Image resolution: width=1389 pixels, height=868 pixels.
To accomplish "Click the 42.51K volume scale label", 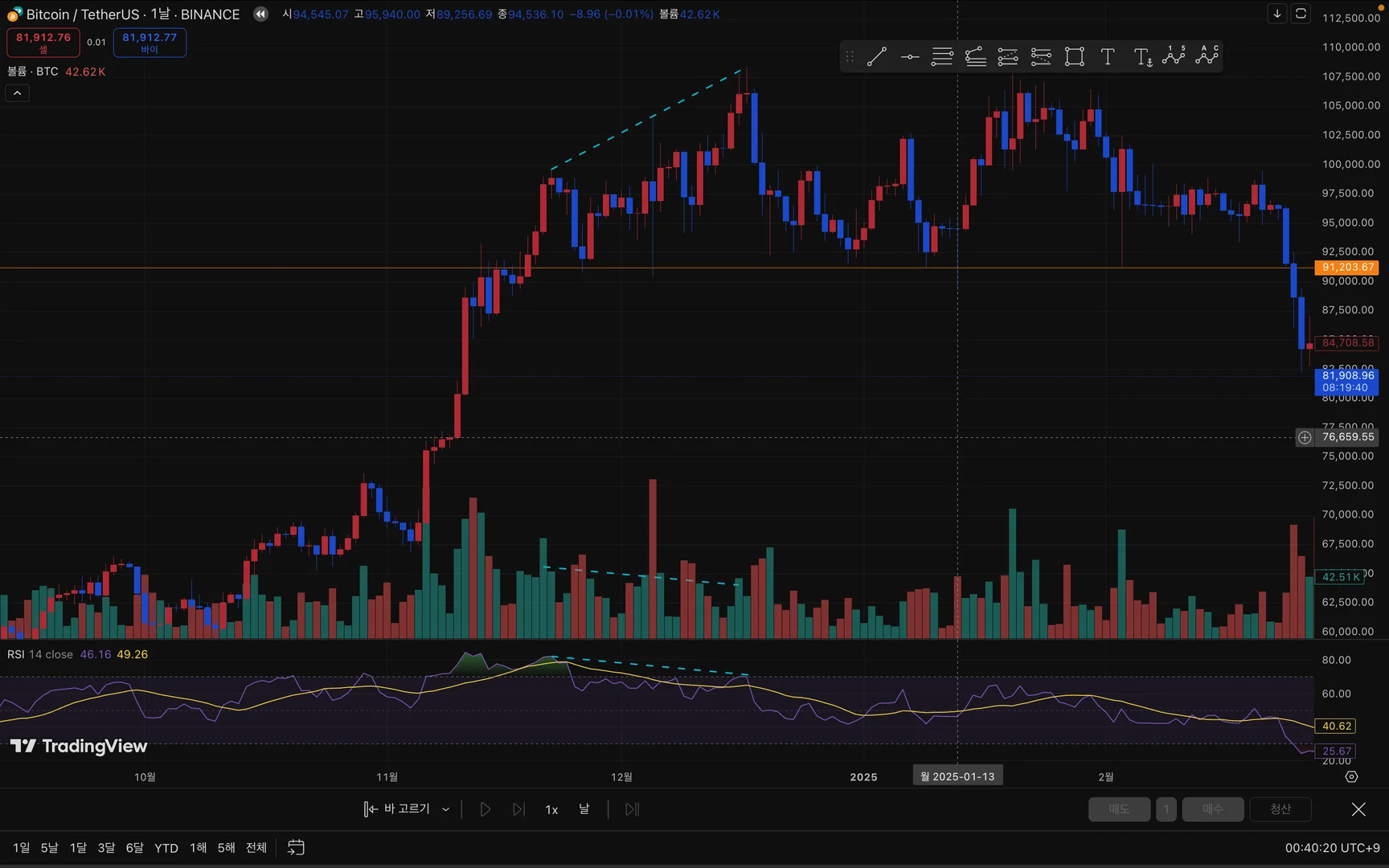I will coord(1341,576).
